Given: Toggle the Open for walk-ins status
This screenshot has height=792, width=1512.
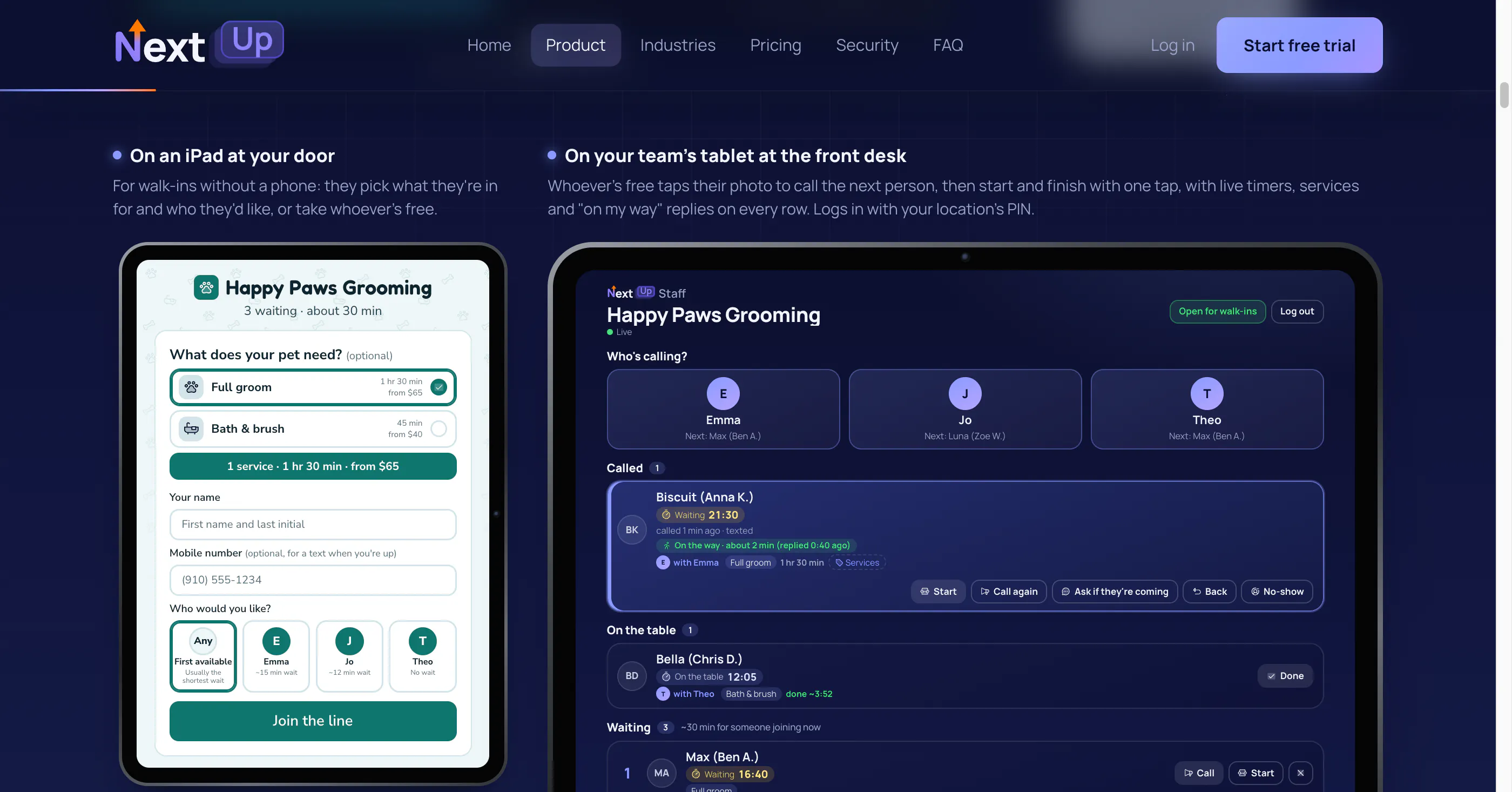Looking at the screenshot, I should click(1217, 311).
